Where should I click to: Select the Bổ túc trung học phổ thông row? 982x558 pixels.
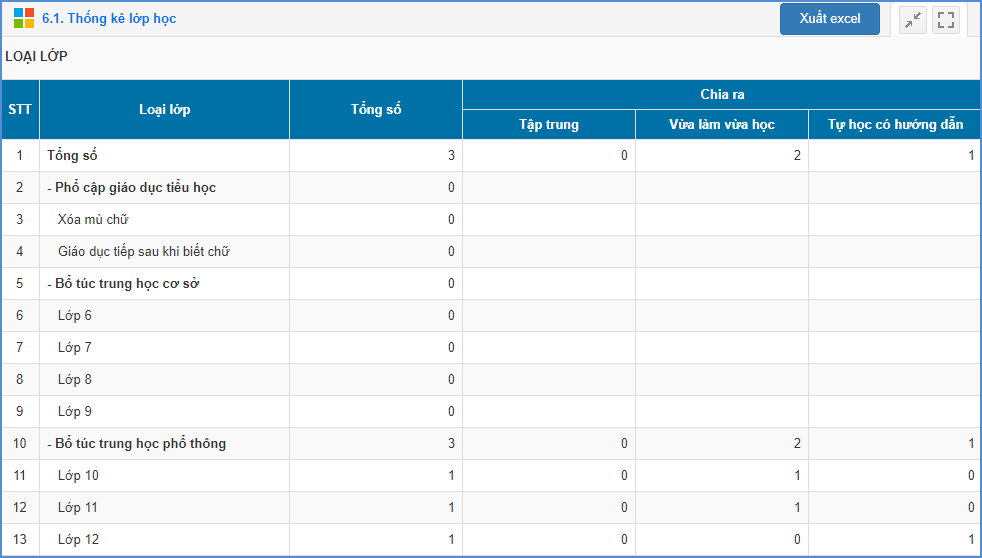pos(136,444)
